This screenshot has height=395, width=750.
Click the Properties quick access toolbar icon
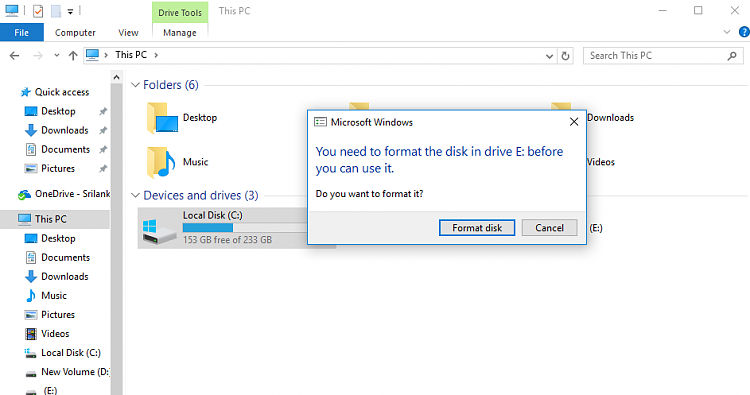pos(38,11)
